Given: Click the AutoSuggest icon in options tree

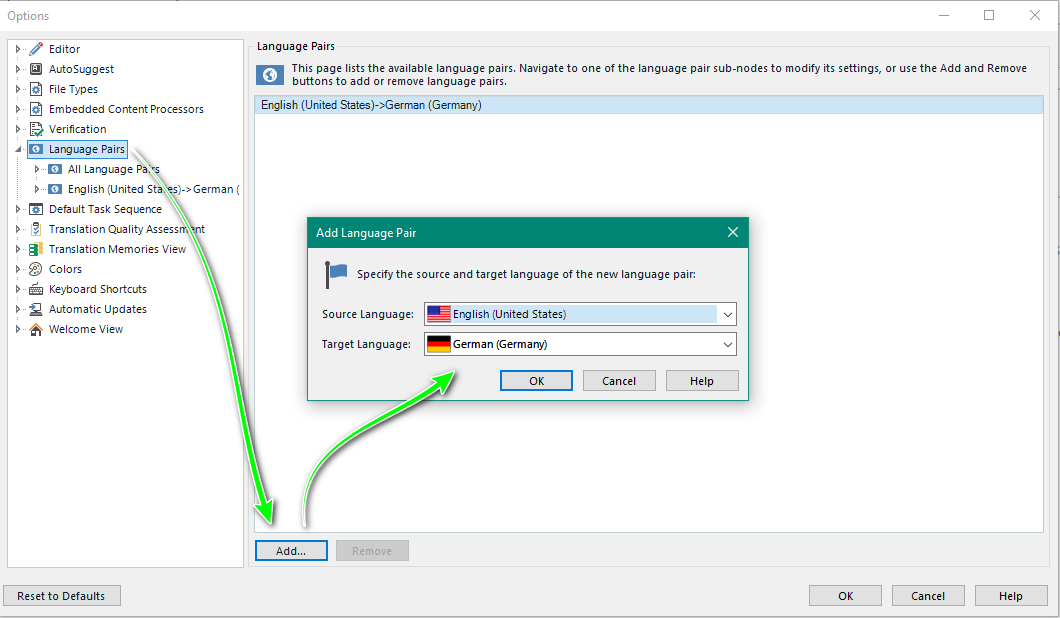Looking at the screenshot, I should coord(36,69).
